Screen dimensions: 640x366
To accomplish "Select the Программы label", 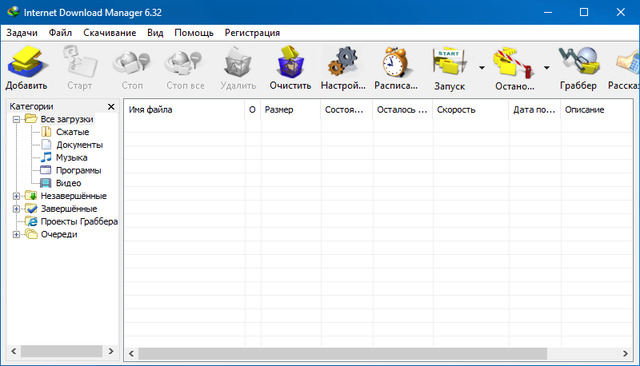I will click(x=78, y=170).
